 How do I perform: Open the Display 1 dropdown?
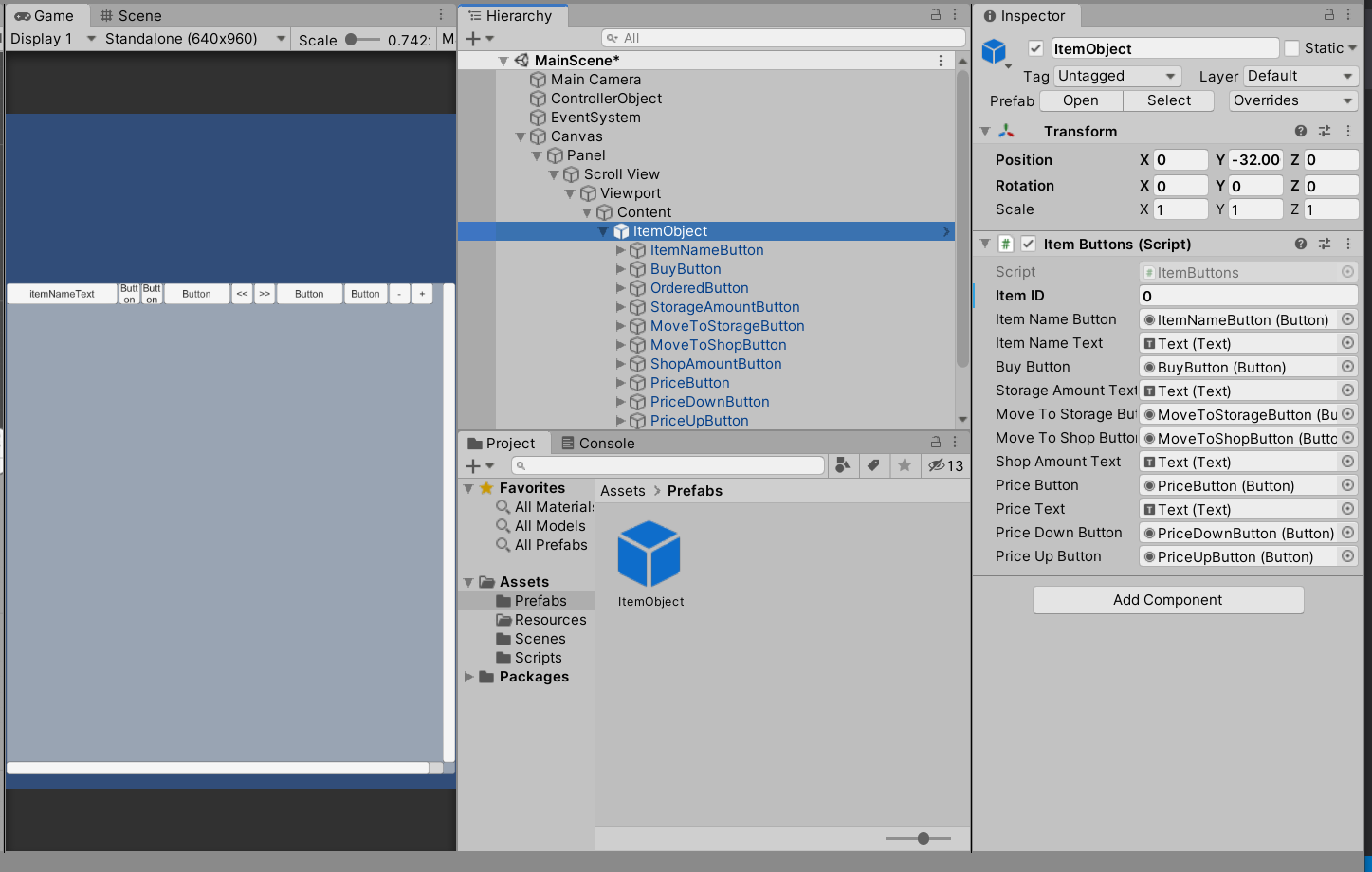click(x=52, y=39)
